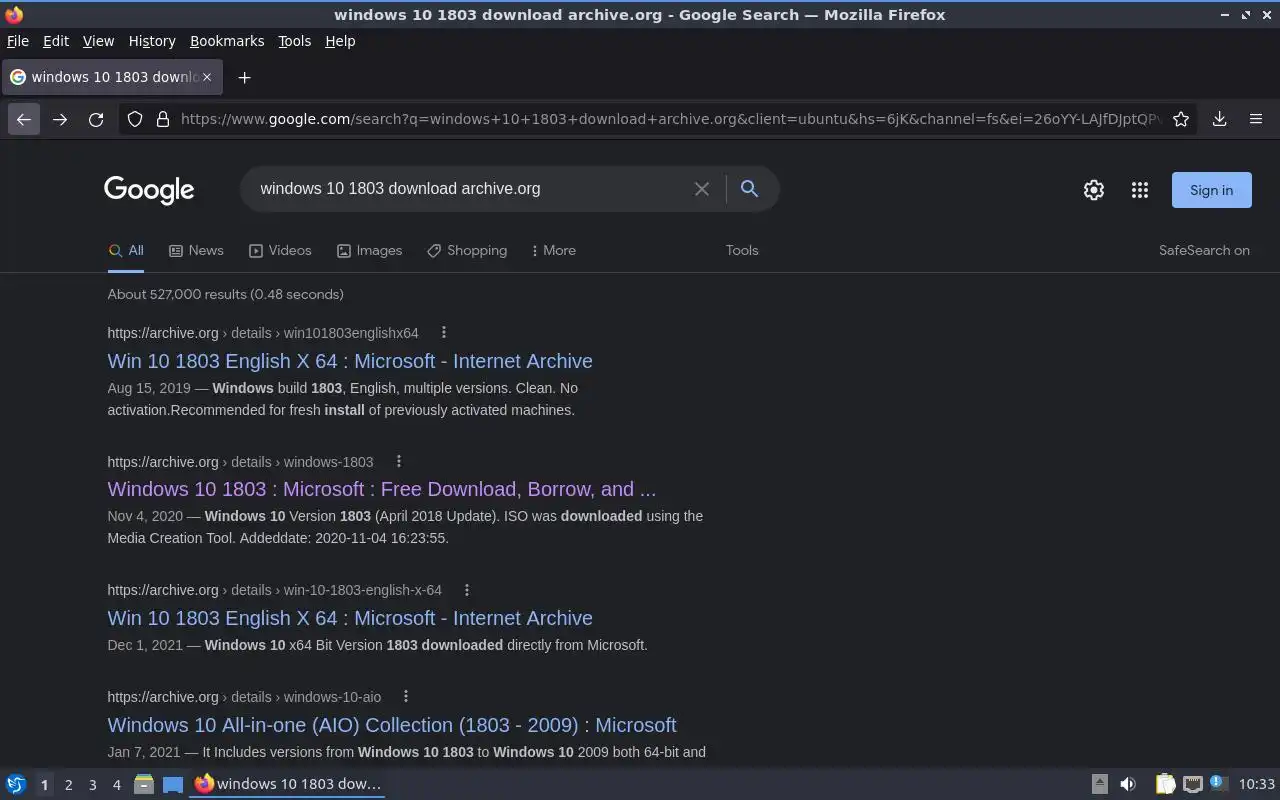Open the removable media tray icon
The width and height of the screenshot is (1280, 800).
(1099, 784)
